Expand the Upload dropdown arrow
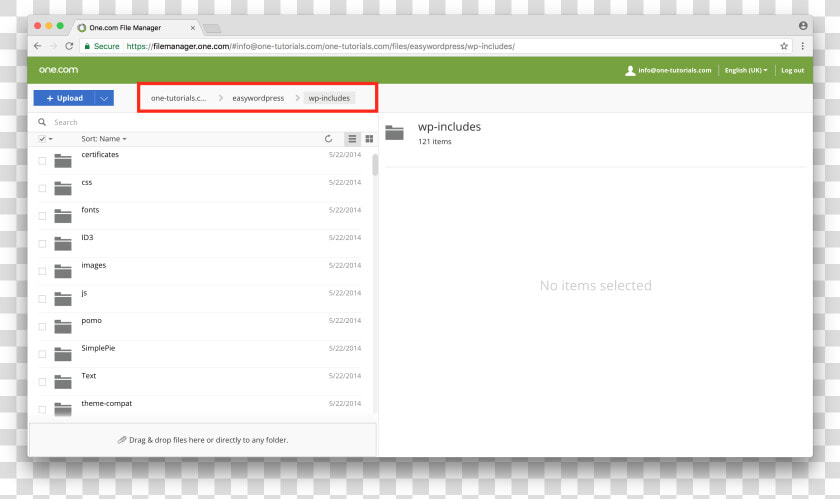Image resolution: width=840 pixels, height=499 pixels. 104,98
